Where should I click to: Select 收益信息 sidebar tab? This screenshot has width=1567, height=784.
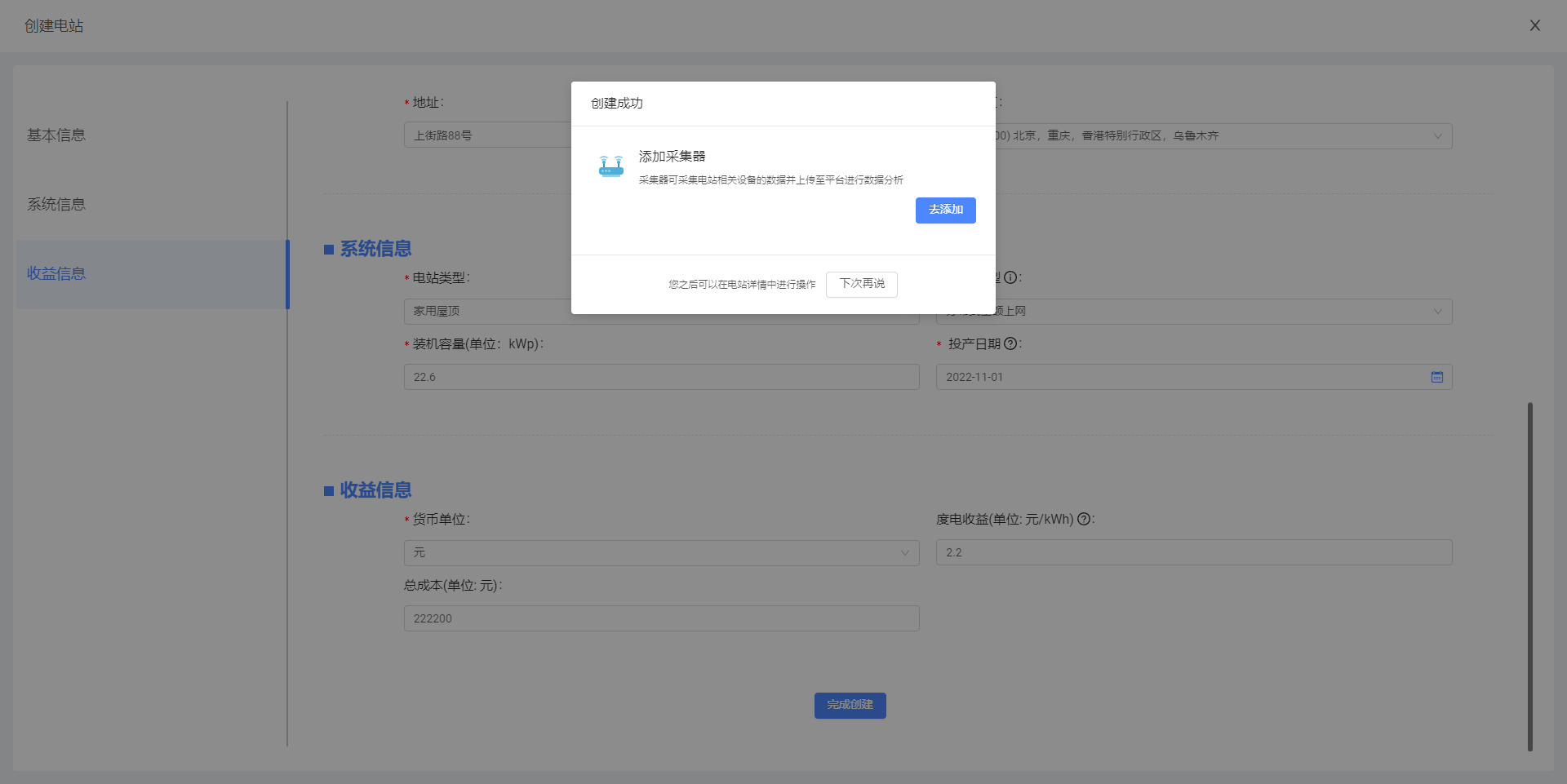56,274
